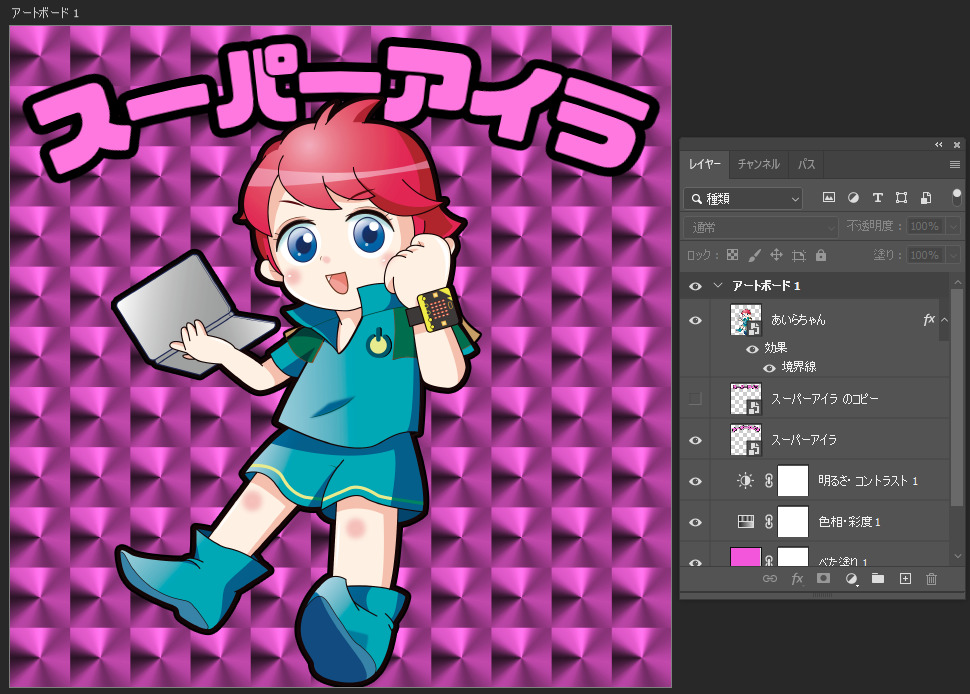Hide the べた塗り 1 fill layer
The image size is (970, 694).
(x=695, y=562)
